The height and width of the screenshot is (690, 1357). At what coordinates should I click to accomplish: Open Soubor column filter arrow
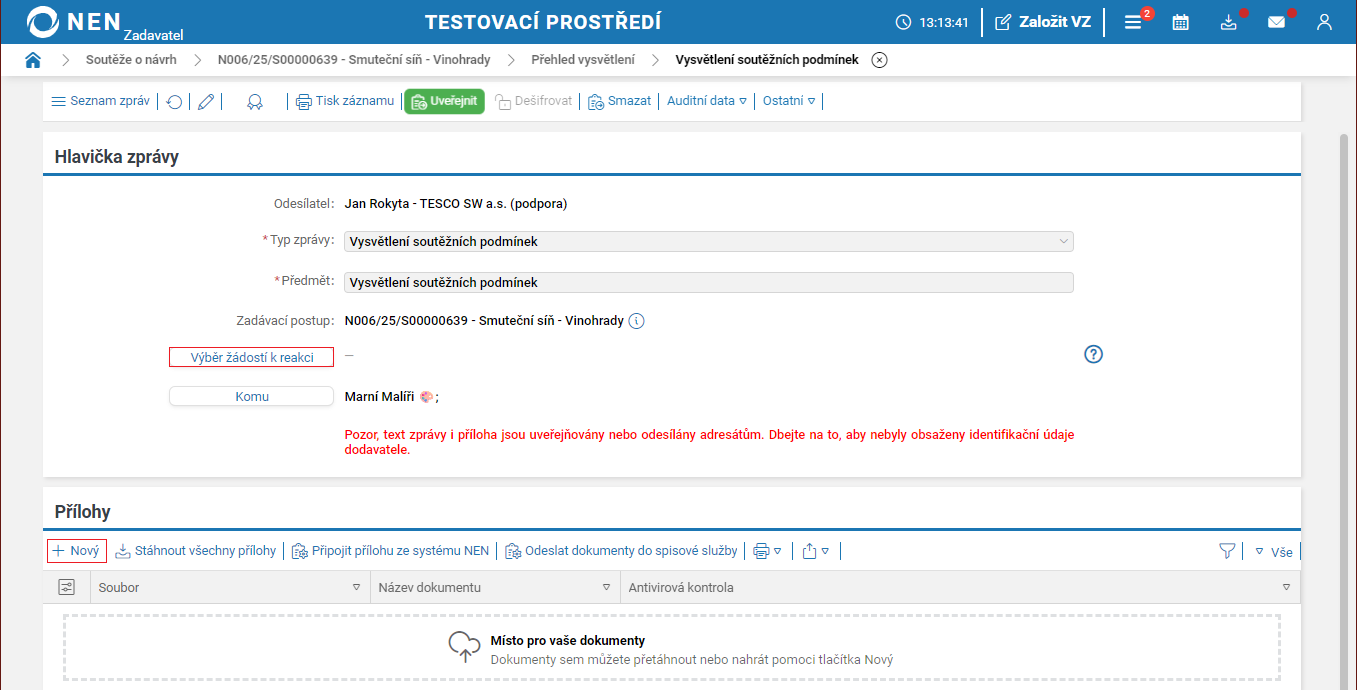coord(356,588)
